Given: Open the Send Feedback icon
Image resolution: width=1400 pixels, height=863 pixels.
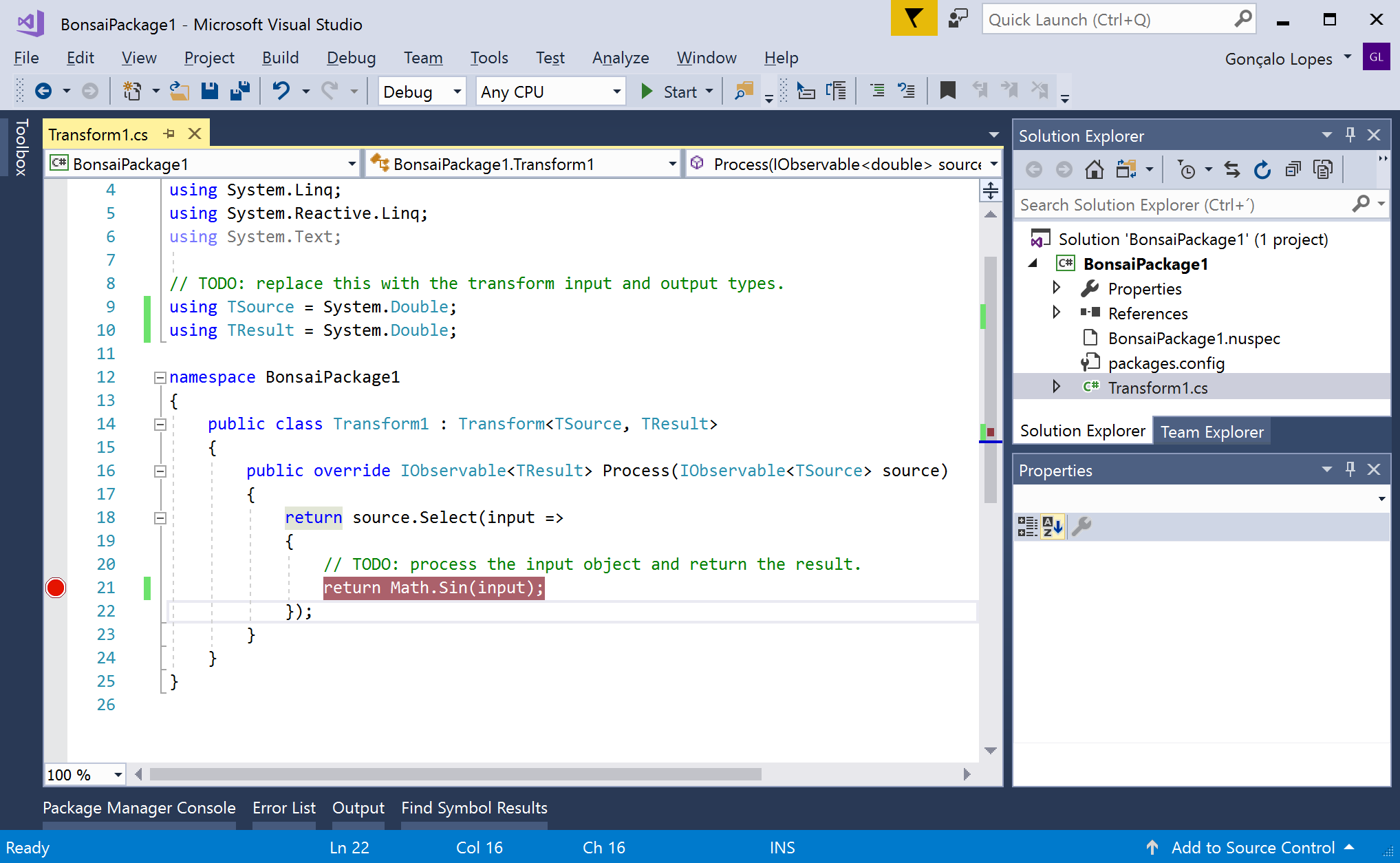Looking at the screenshot, I should [x=958, y=19].
